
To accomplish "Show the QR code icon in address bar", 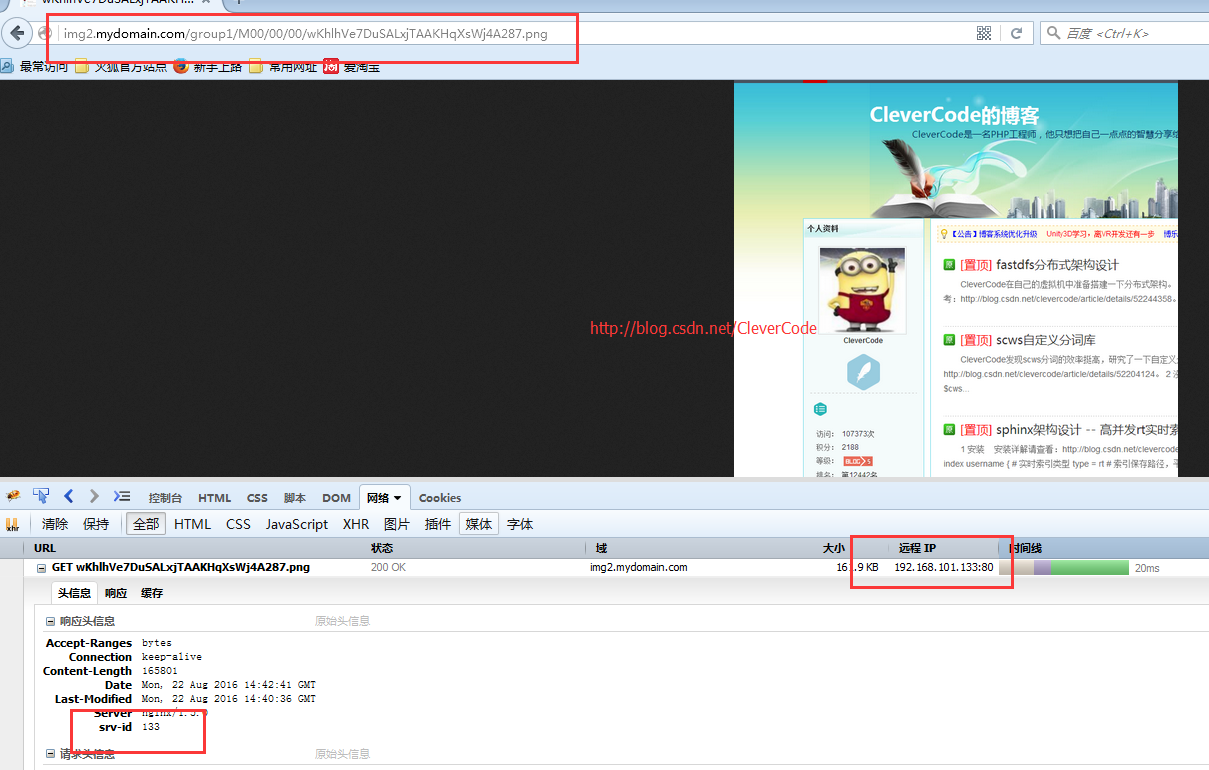I will click(x=984, y=33).
